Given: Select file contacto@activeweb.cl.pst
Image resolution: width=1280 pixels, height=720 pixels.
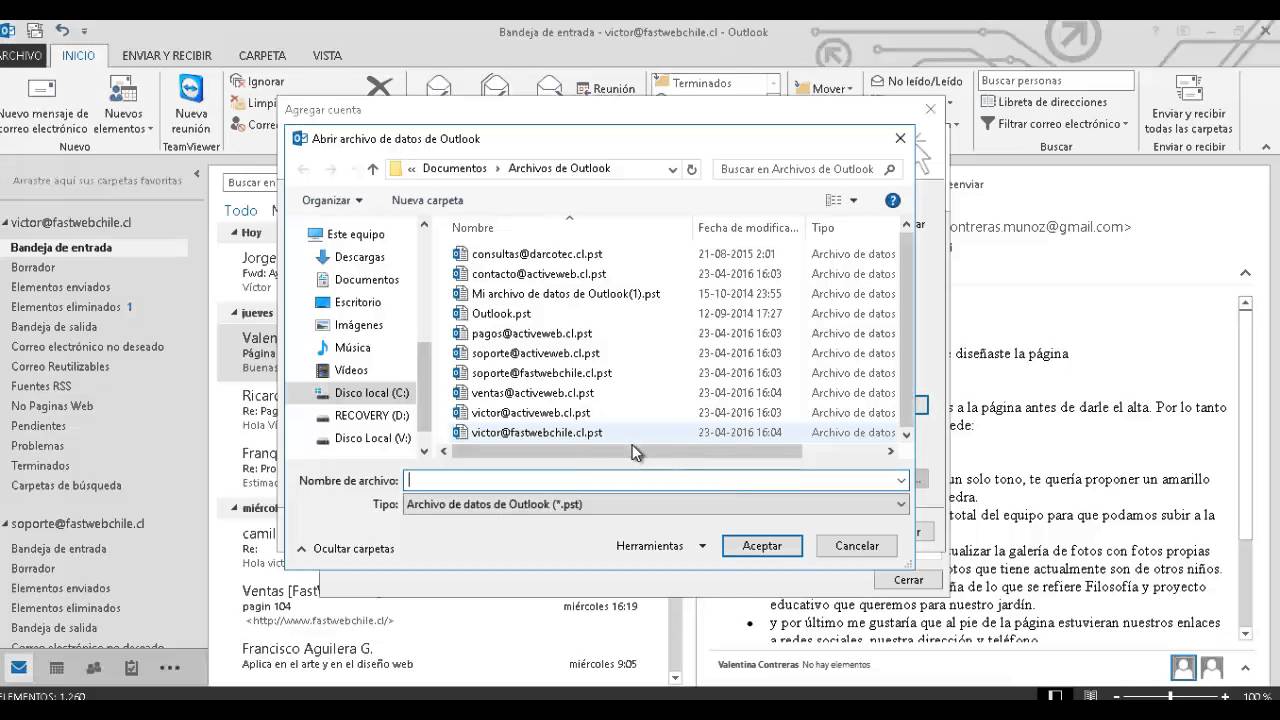Looking at the screenshot, I should click(539, 274).
